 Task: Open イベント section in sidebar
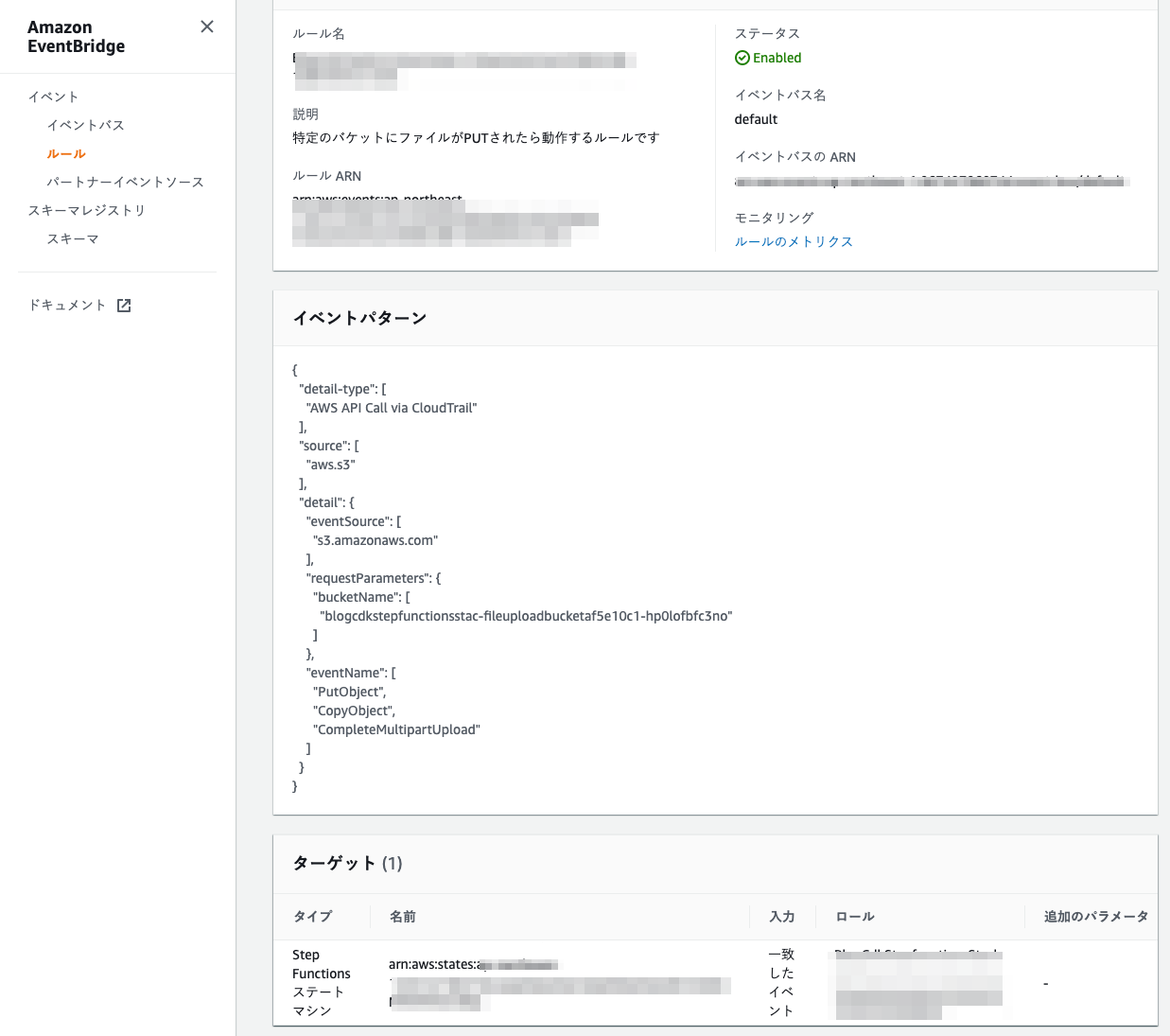(x=53, y=97)
